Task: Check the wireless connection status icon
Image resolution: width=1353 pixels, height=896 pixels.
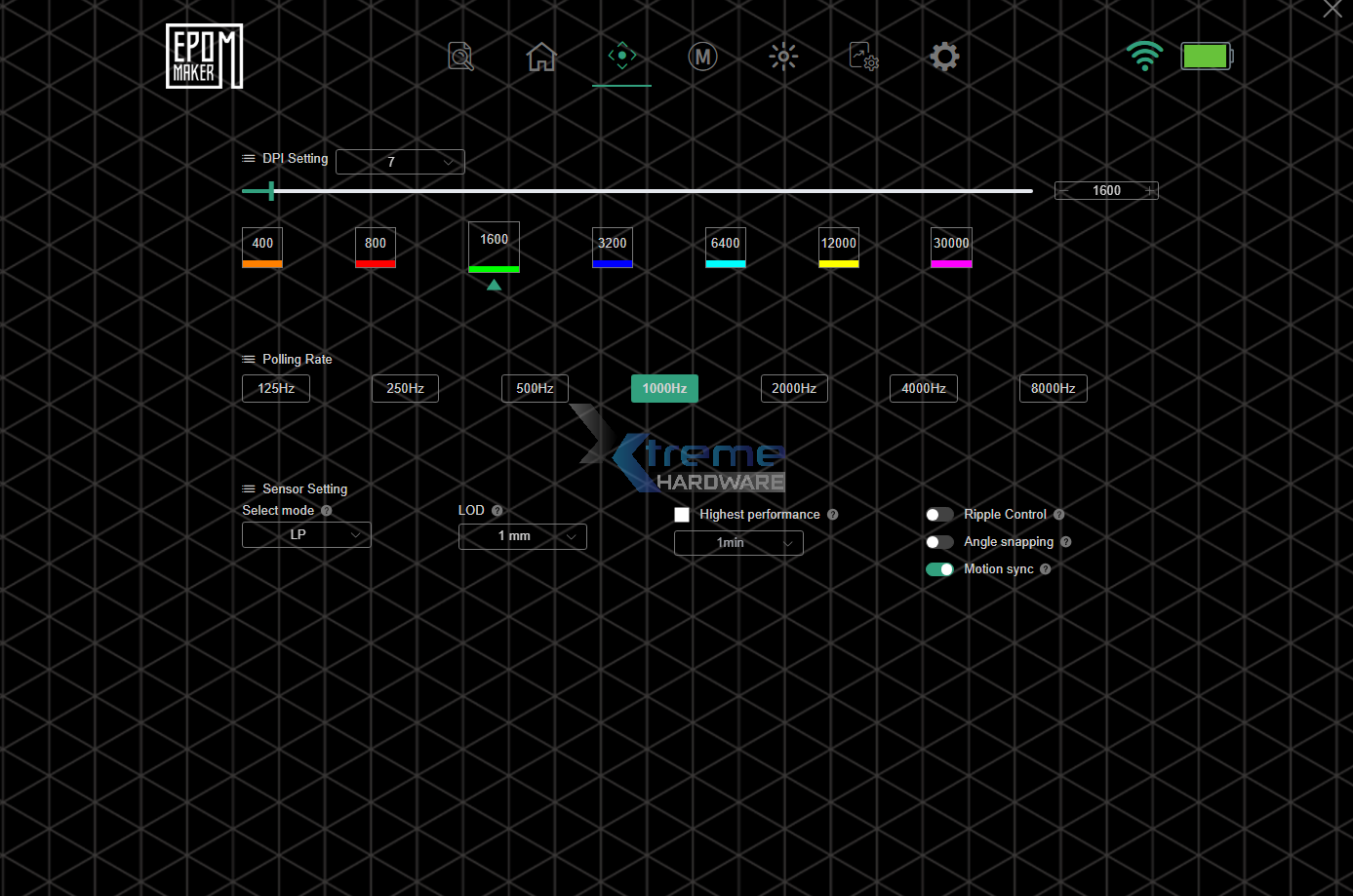Action: (1144, 57)
